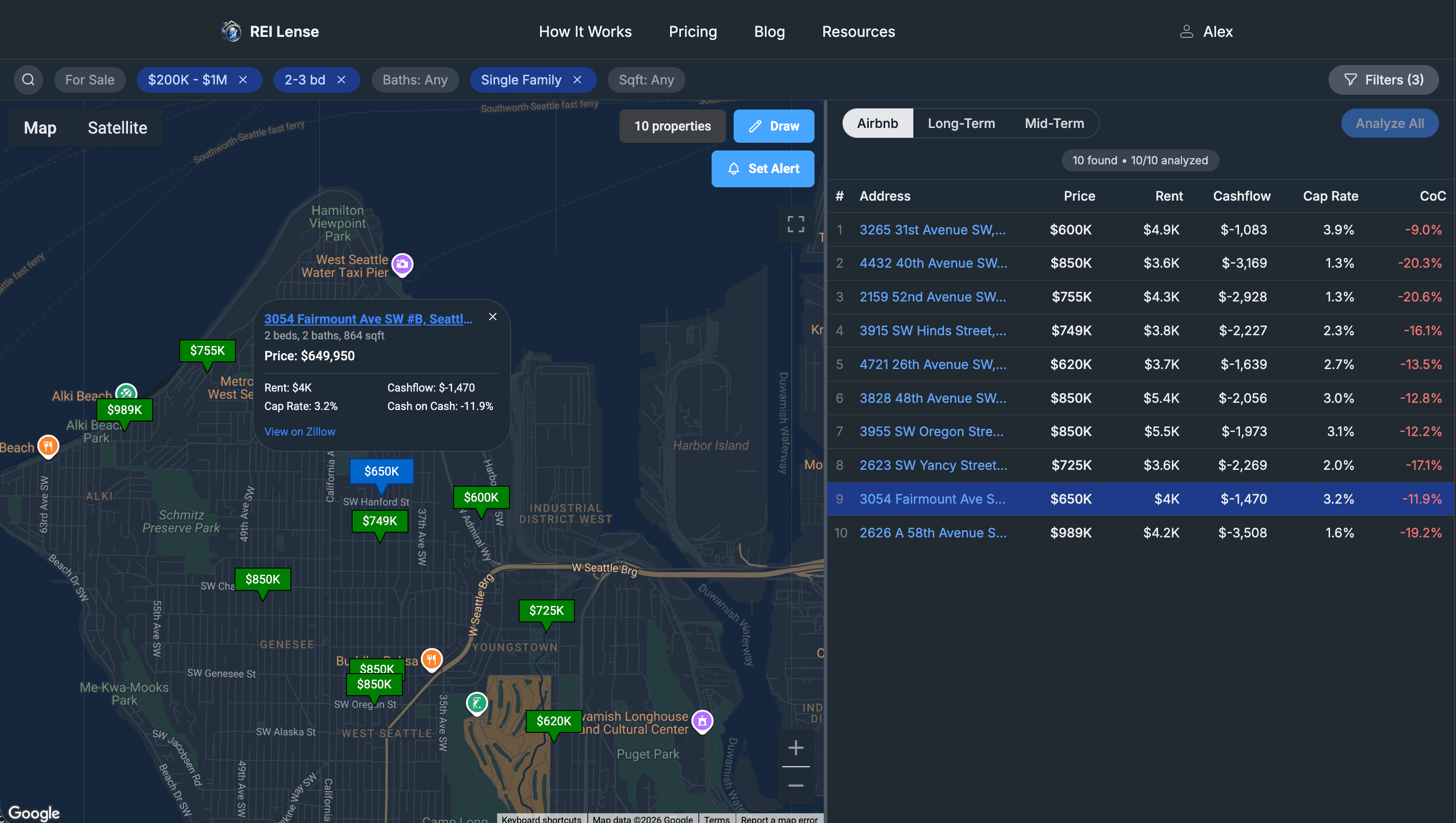Open the Baths: Any filter dropdown
Image resolution: width=1456 pixels, height=823 pixels.
tap(415, 80)
